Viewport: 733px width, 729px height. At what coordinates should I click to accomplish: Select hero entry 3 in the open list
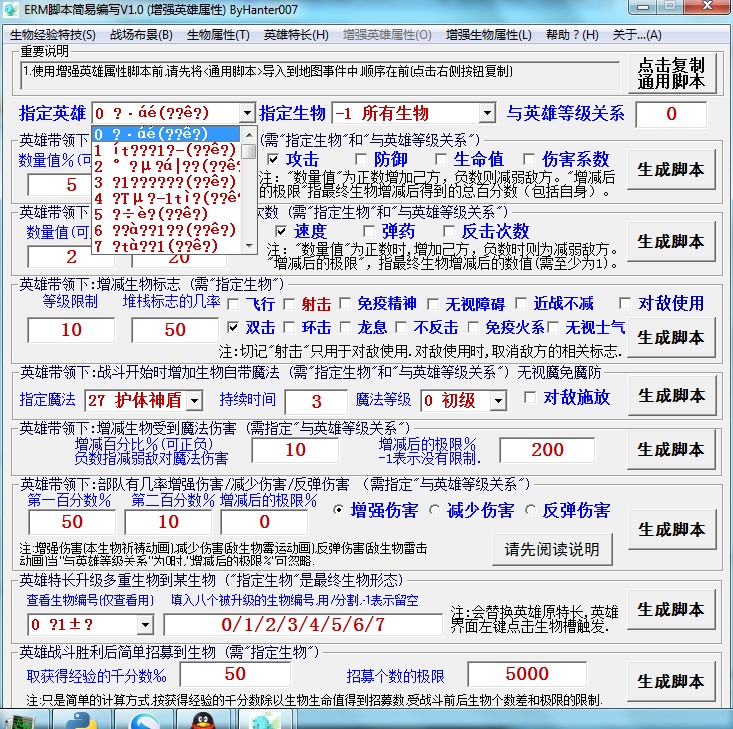pos(166,182)
